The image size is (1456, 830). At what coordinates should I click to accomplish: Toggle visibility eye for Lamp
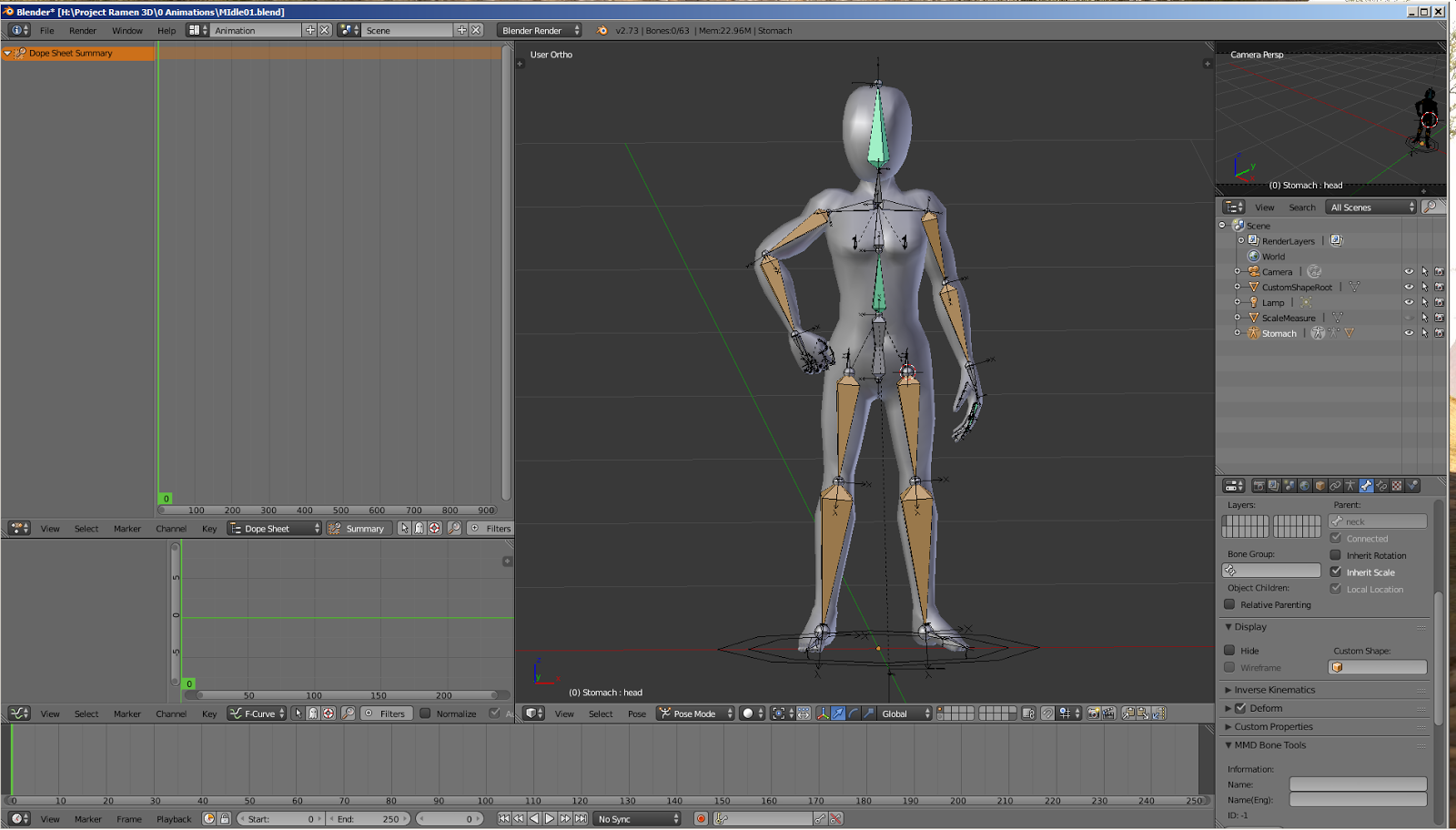1409,302
